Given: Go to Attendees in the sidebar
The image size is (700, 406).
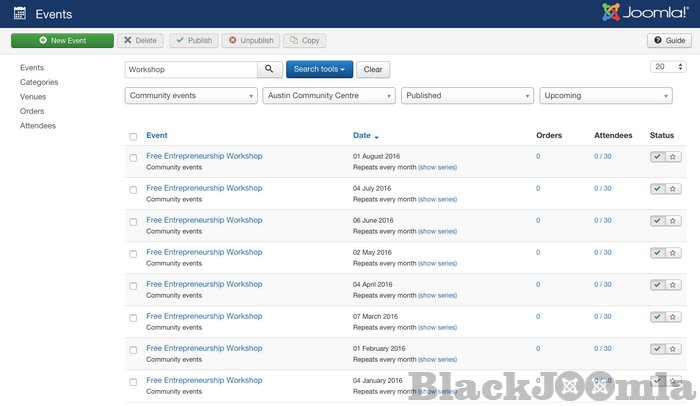Looking at the screenshot, I should click(x=38, y=126).
